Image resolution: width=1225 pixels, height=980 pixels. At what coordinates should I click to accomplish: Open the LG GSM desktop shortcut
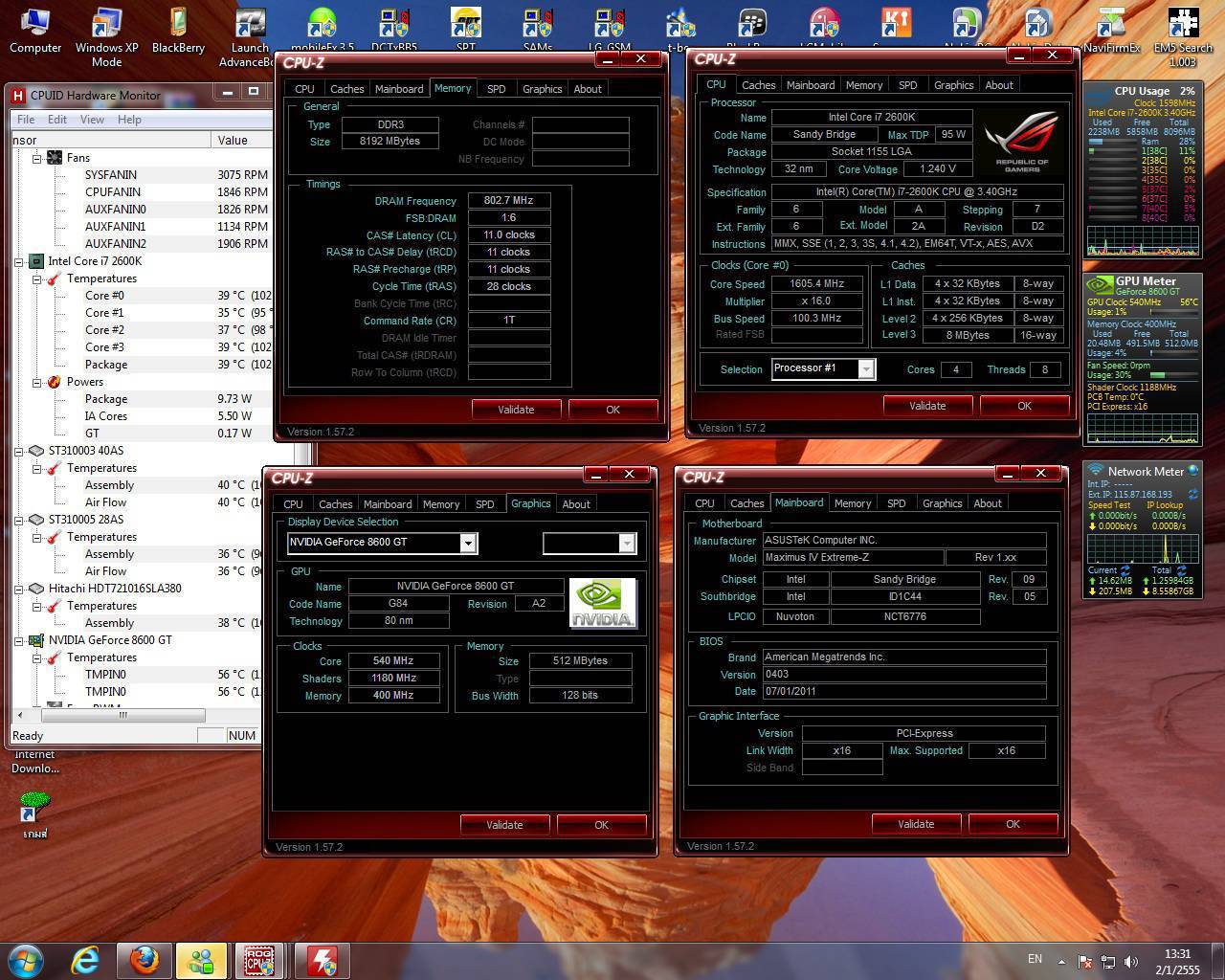pos(610,29)
